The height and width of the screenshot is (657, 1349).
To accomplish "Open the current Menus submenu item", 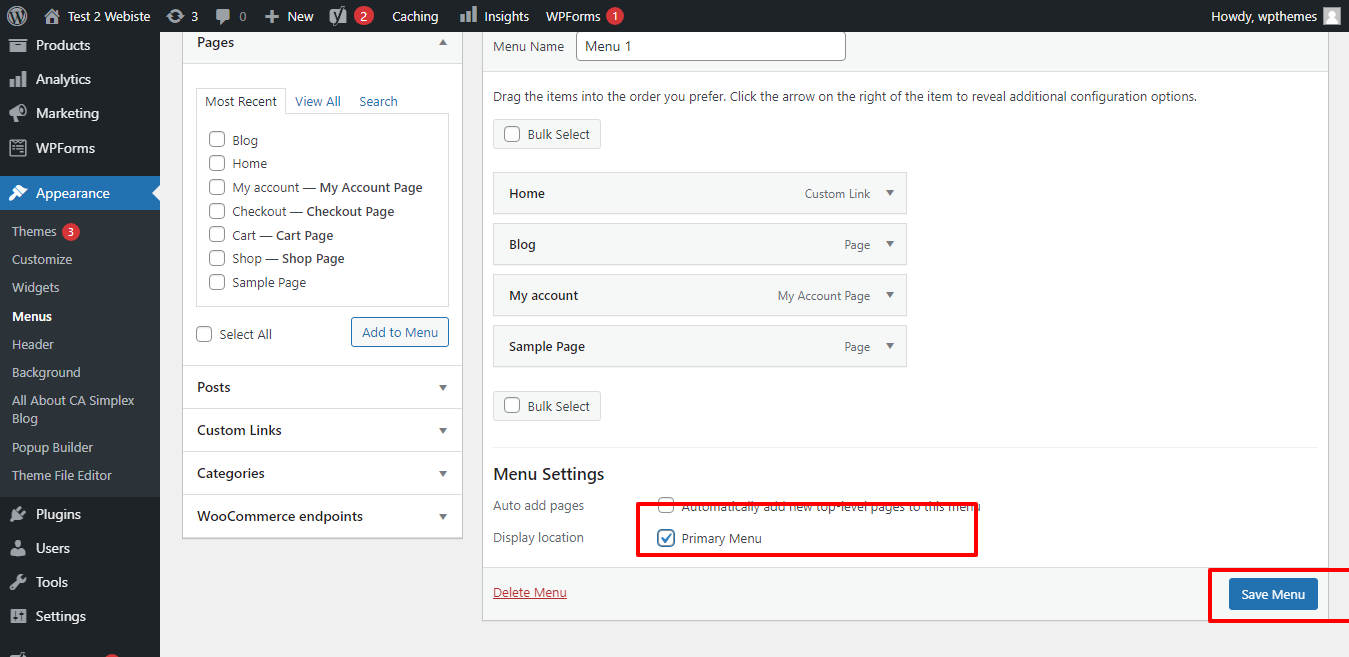I will coord(32,316).
